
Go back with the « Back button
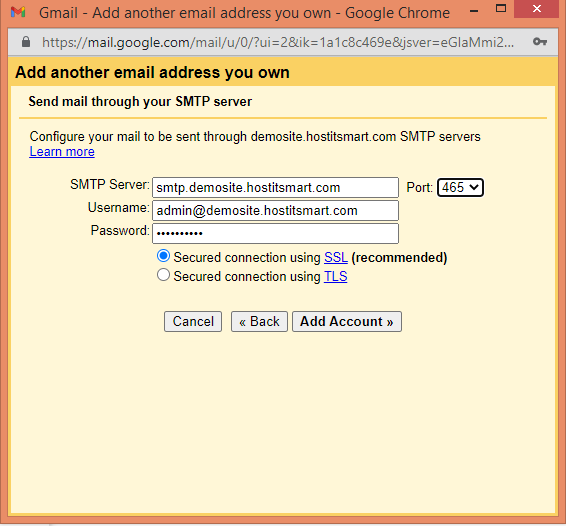pyautogui.click(x=259, y=321)
